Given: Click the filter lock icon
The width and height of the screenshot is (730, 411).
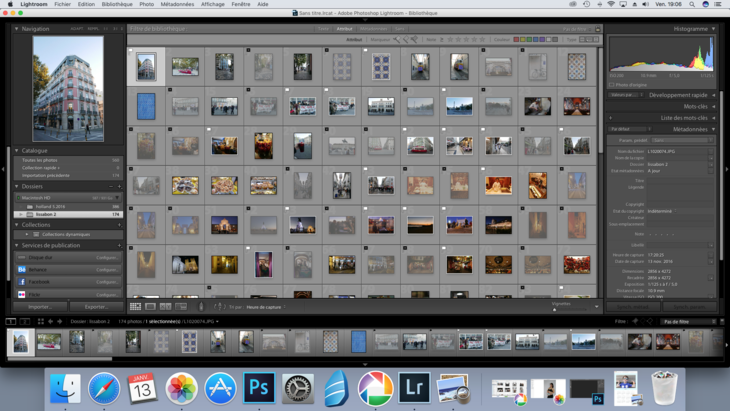Looking at the screenshot, I should [x=598, y=29].
